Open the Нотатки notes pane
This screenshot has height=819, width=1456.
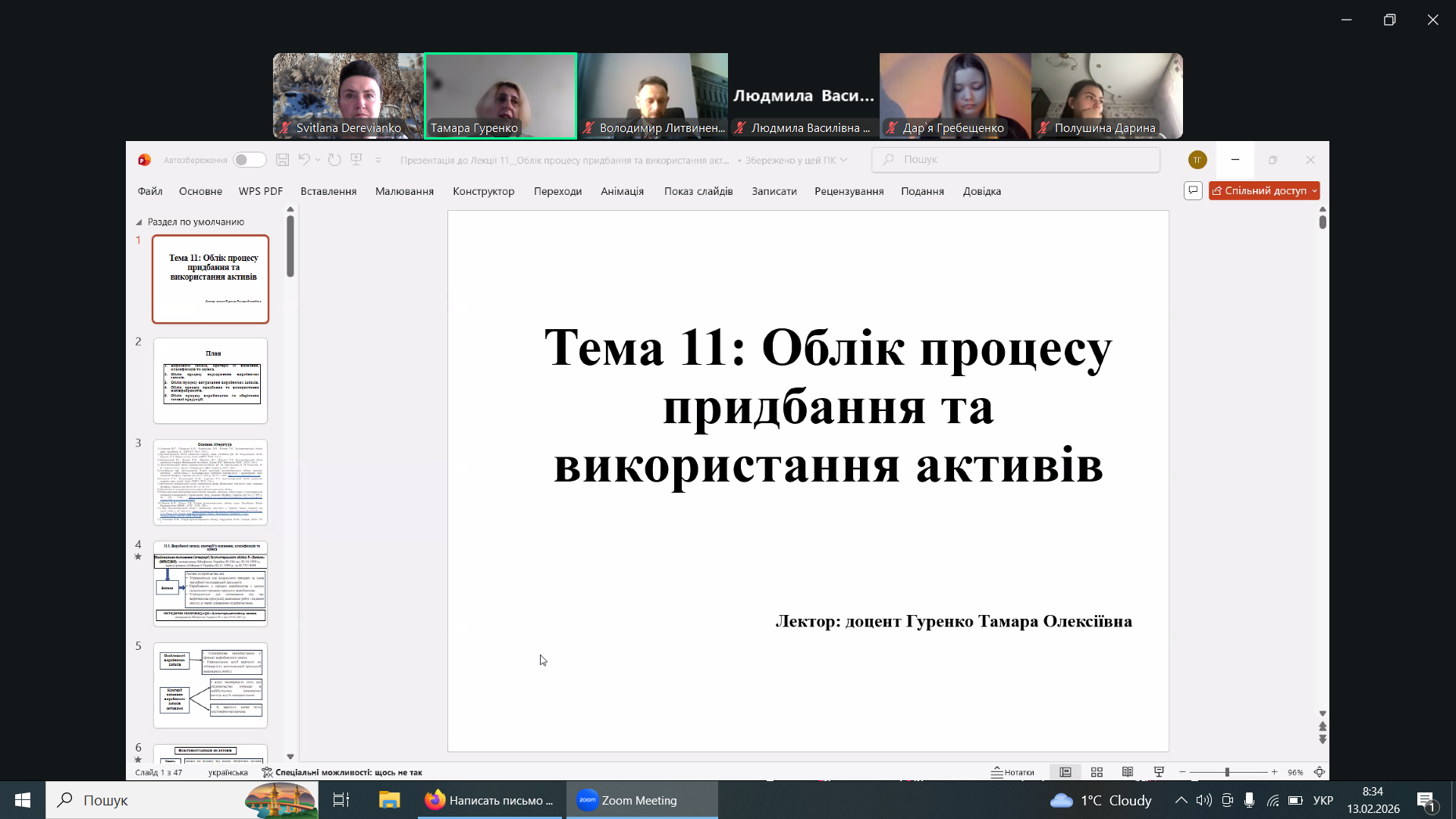pyautogui.click(x=1013, y=772)
